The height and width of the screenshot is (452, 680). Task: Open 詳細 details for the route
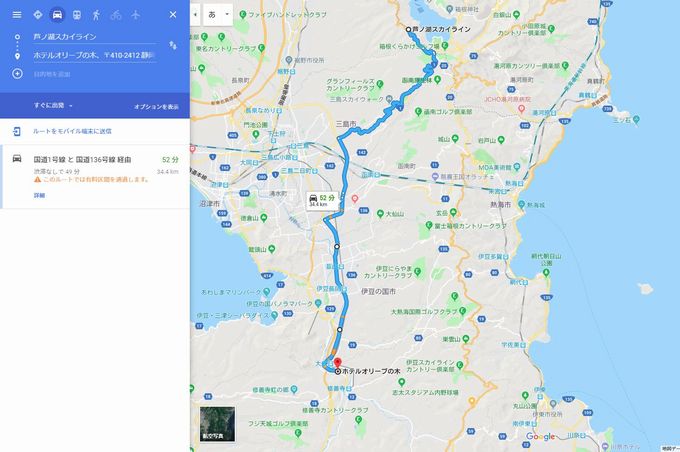(39, 195)
